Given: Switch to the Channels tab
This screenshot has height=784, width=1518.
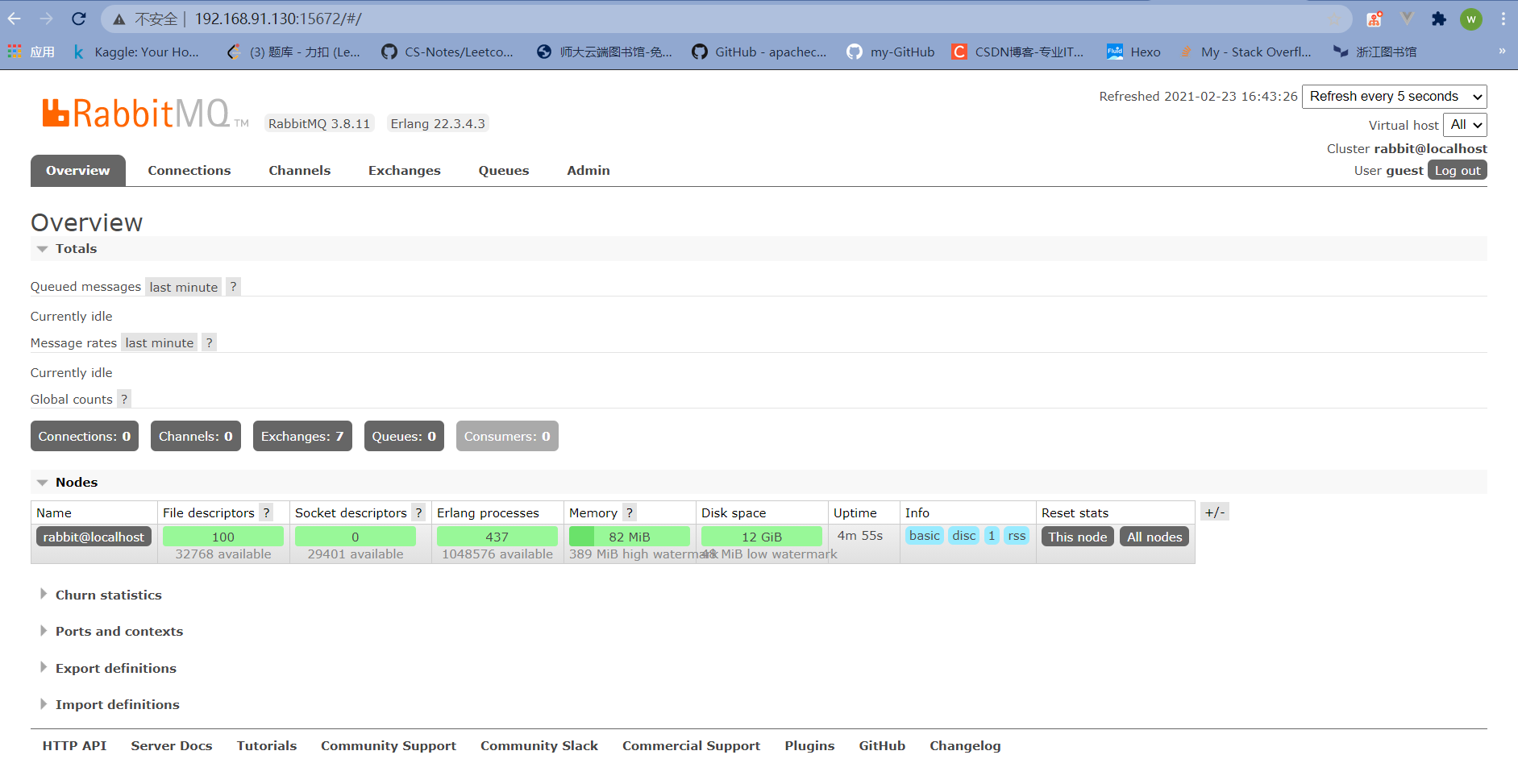Looking at the screenshot, I should click(300, 170).
